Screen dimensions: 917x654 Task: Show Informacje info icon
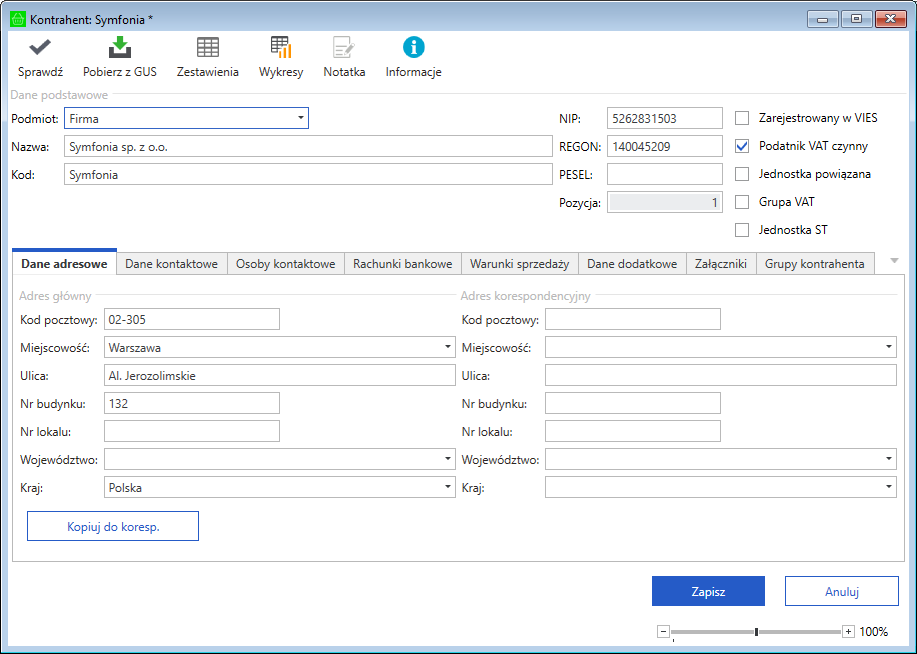tap(413, 47)
